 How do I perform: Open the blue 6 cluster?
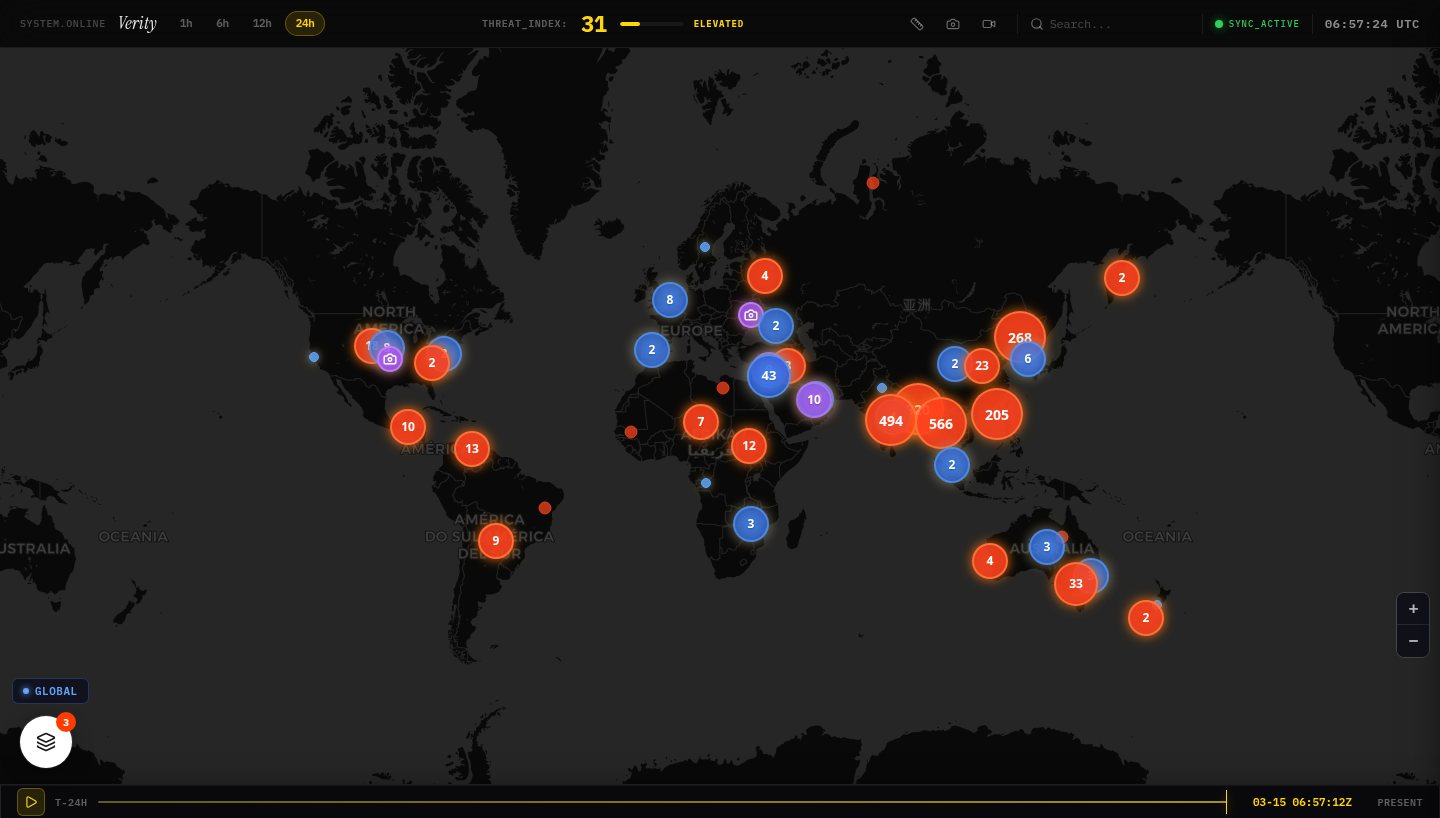[1028, 359]
